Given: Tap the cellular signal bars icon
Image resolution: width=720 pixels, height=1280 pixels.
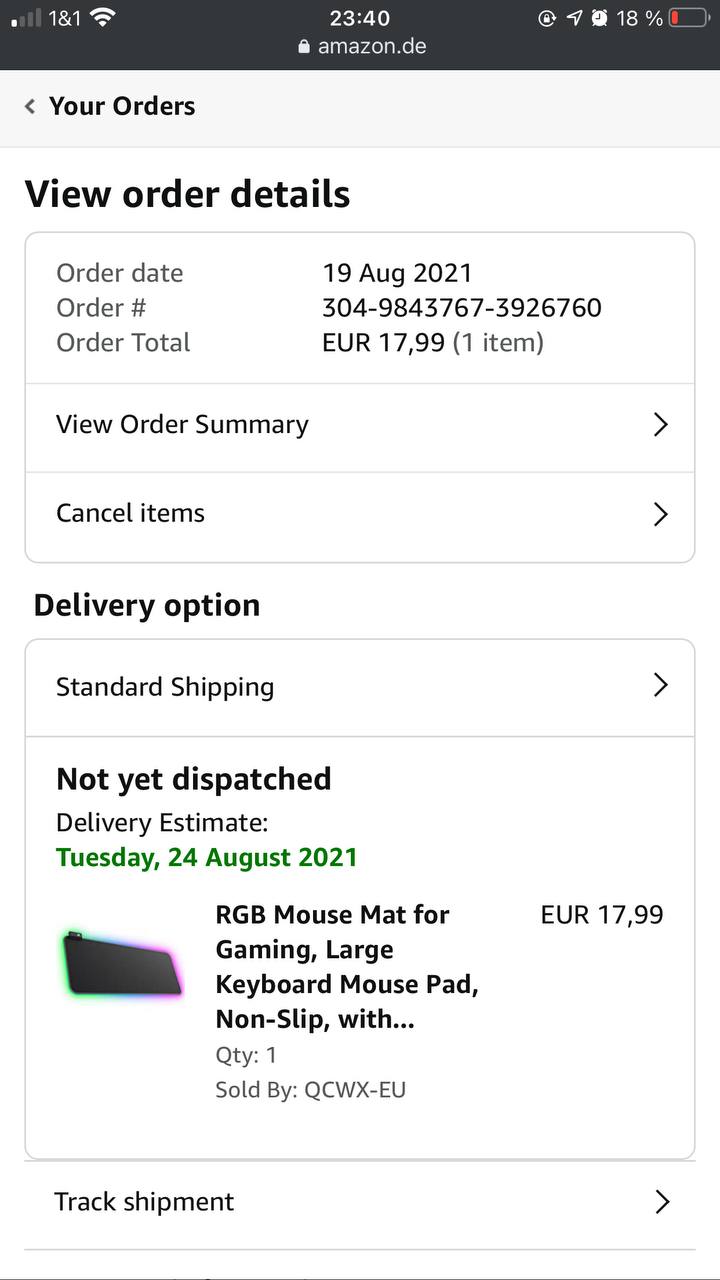Looking at the screenshot, I should (26, 18).
